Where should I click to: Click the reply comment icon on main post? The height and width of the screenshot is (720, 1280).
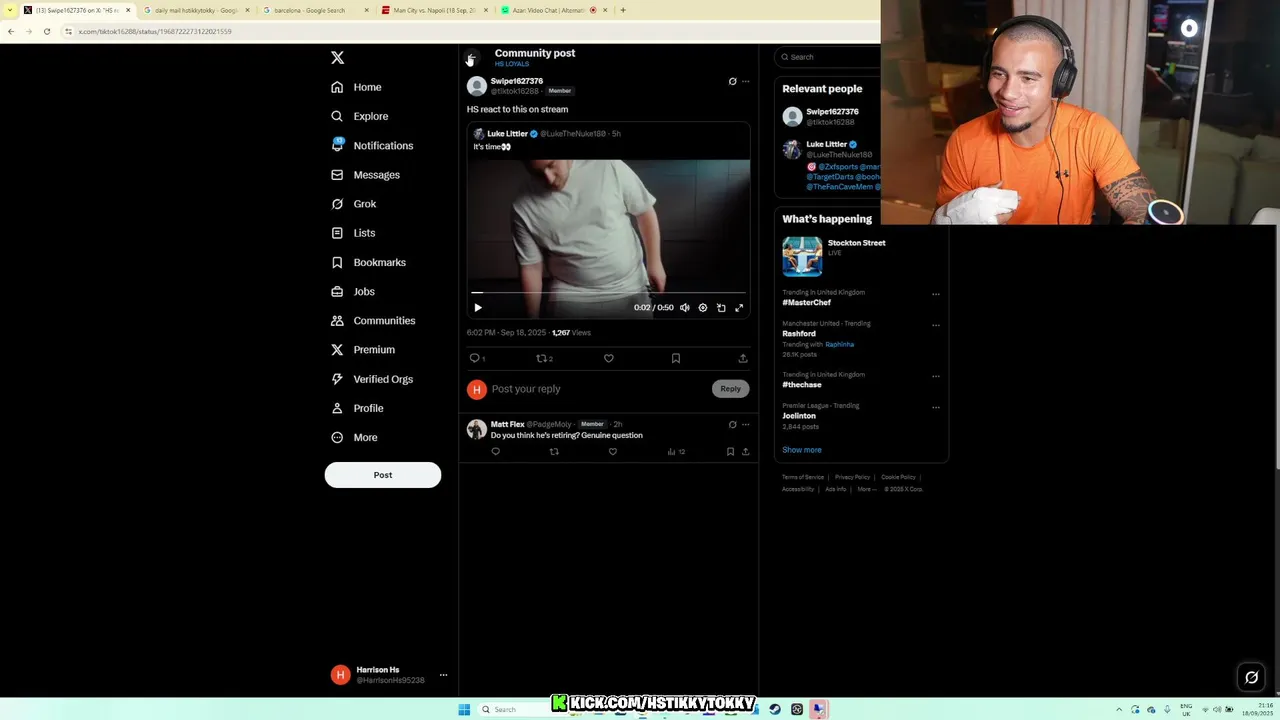click(475, 358)
